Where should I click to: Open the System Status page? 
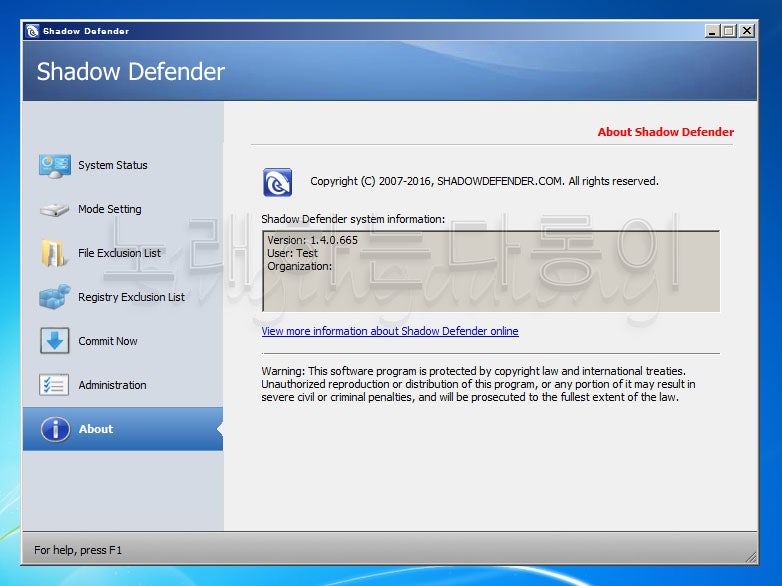pyautogui.click(x=113, y=165)
